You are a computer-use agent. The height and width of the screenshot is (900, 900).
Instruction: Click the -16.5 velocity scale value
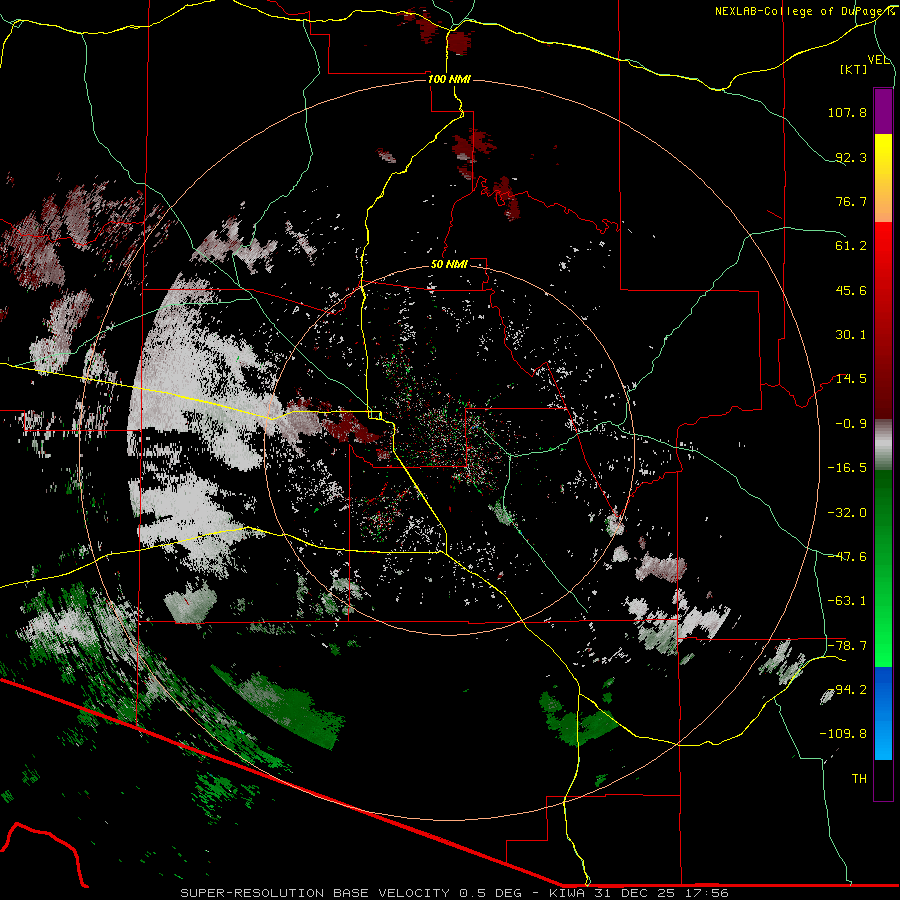(847, 468)
